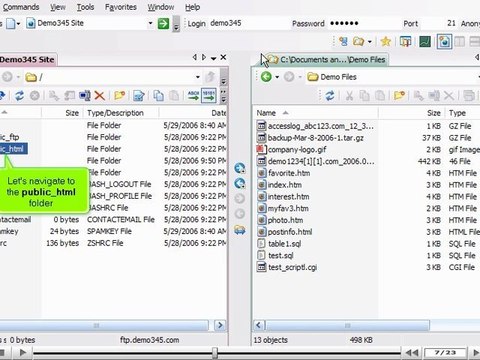Image resolution: width=480 pixels, height=360 pixels.
Task: Select company-logo.gif in the local file list
Action: pyautogui.click(x=297, y=150)
